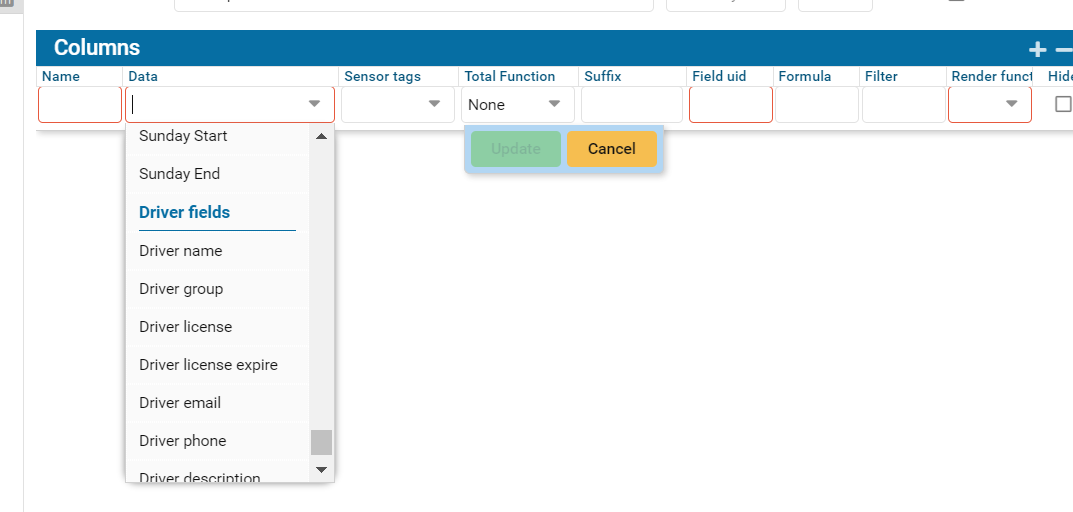The height and width of the screenshot is (512, 1073).
Task: Select Driver email from dropdown list
Action: [180, 403]
